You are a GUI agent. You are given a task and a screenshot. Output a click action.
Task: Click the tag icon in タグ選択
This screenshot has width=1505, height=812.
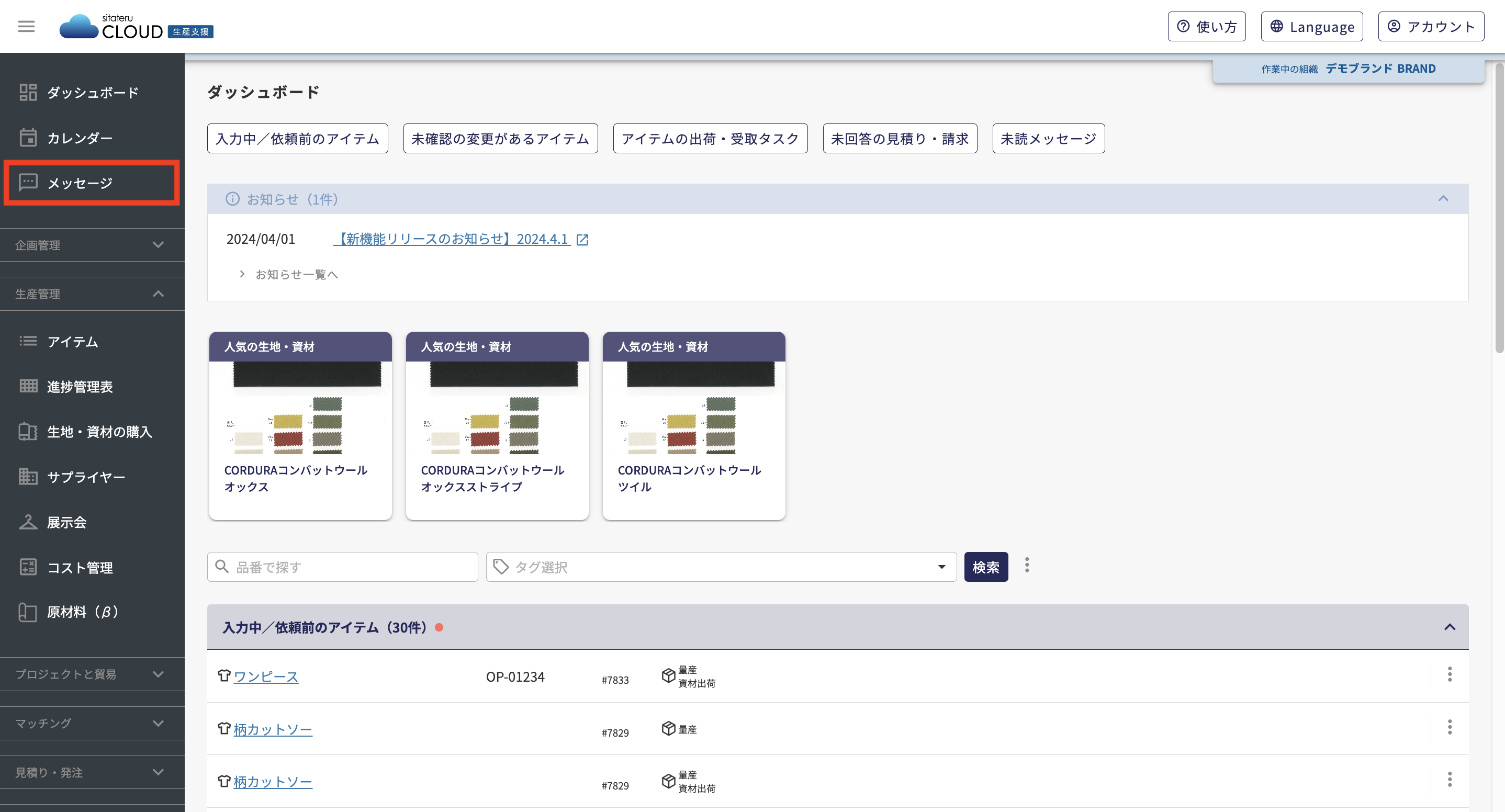501,567
